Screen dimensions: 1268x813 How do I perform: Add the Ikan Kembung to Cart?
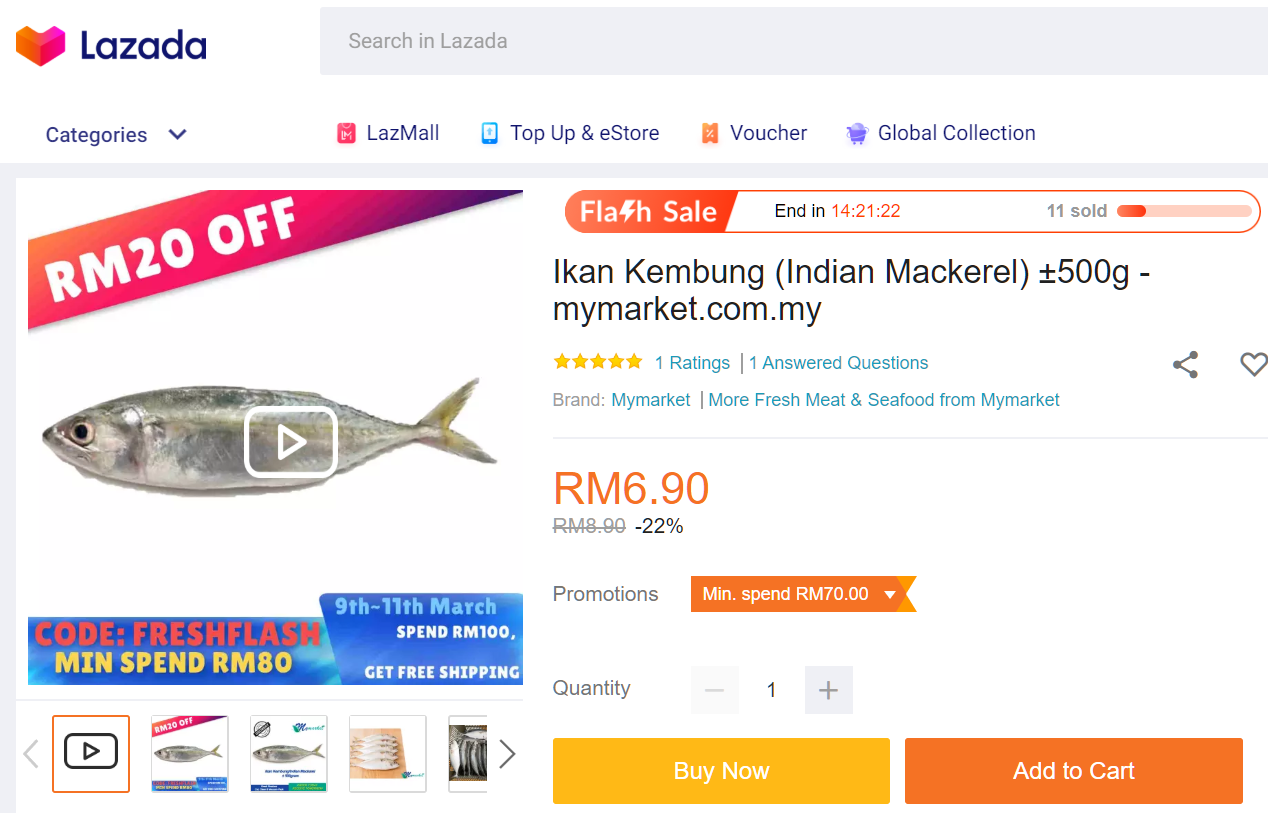(x=1073, y=770)
